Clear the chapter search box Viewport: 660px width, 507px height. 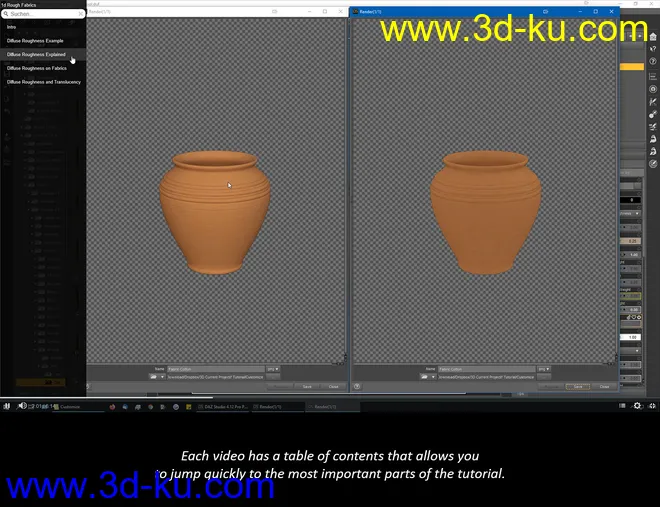click(81, 14)
